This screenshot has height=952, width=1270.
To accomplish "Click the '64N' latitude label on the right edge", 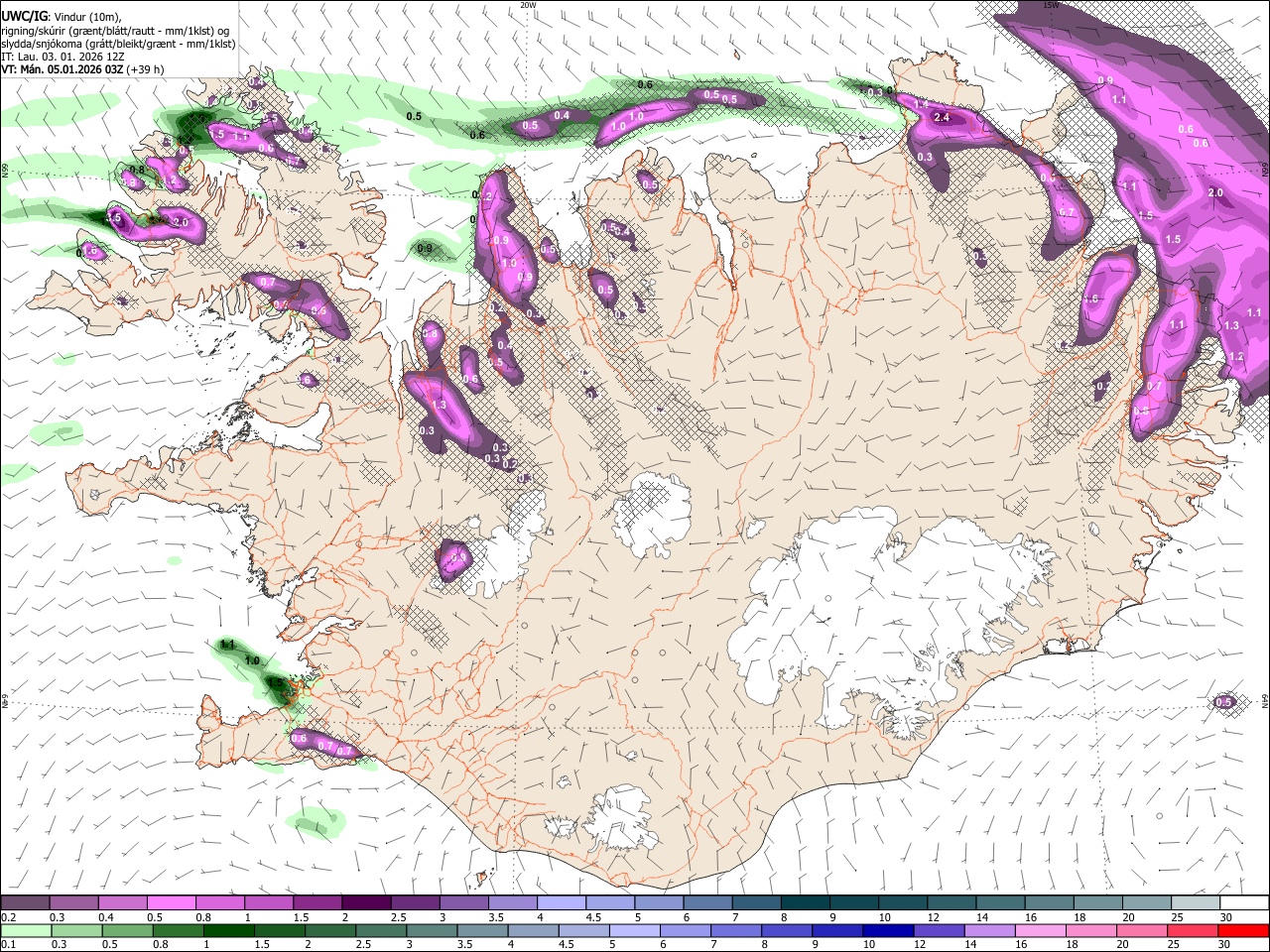I will coord(1265,699).
